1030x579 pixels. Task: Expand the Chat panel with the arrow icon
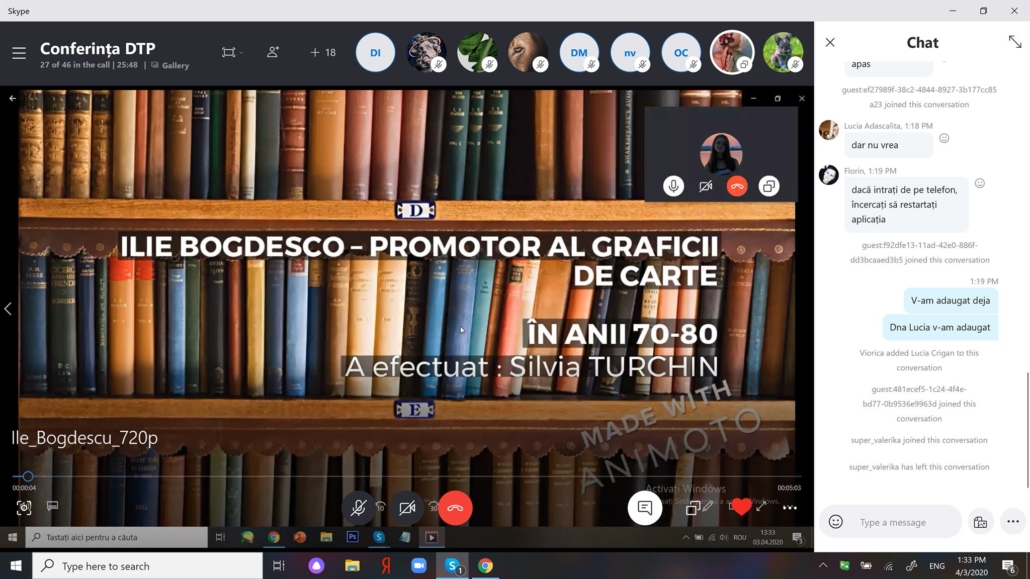point(1015,42)
